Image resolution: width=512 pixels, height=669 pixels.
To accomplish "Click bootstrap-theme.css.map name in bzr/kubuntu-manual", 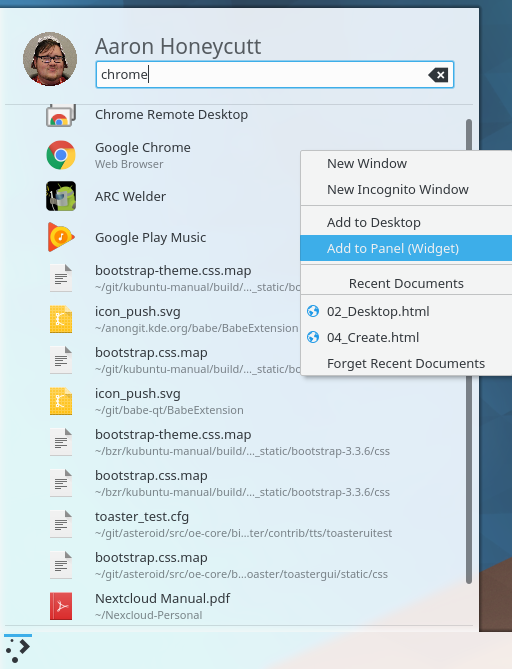I will point(173,435).
